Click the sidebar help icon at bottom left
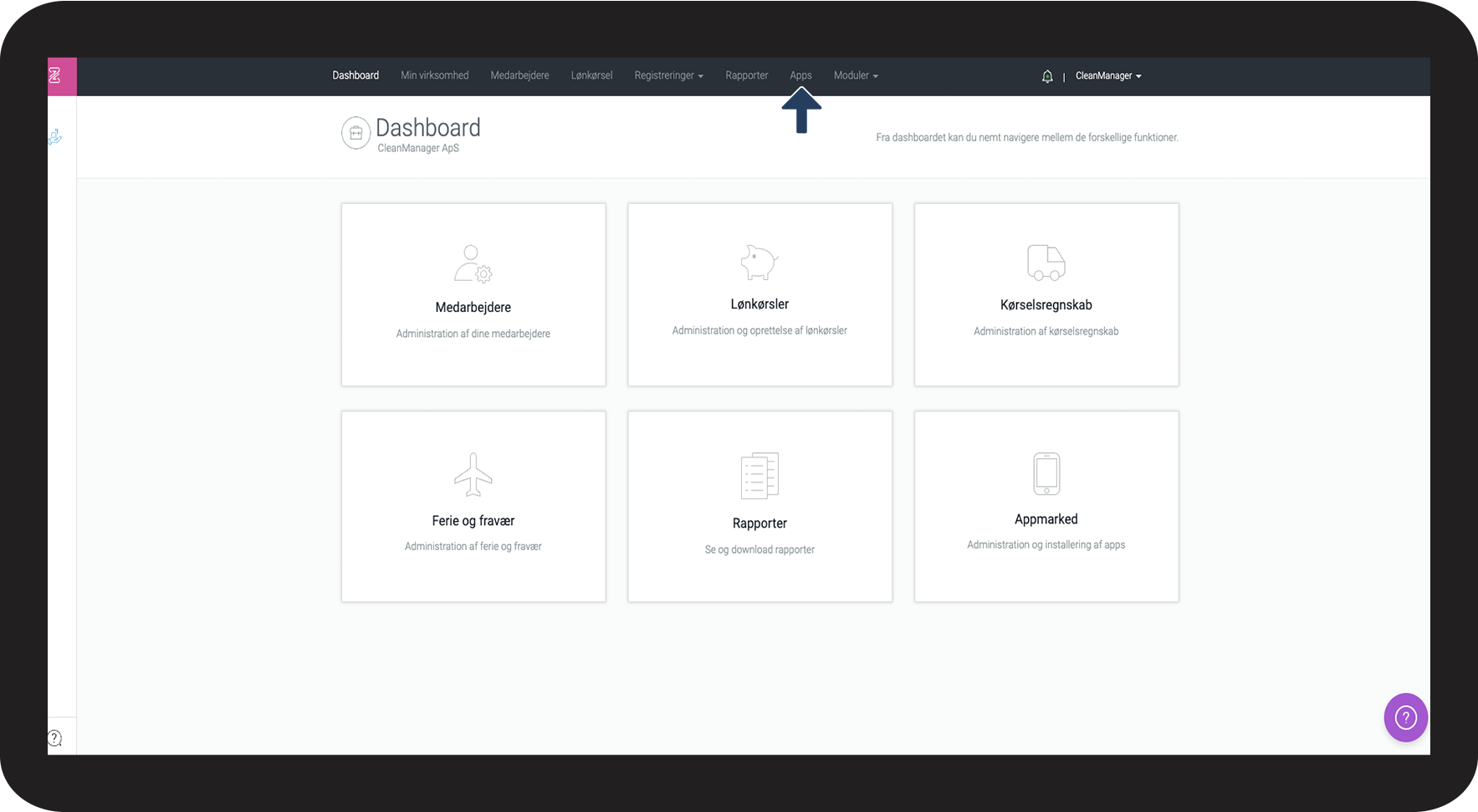Viewport: 1478px width, 812px height. pyautogui.click(x=55, y=738)
